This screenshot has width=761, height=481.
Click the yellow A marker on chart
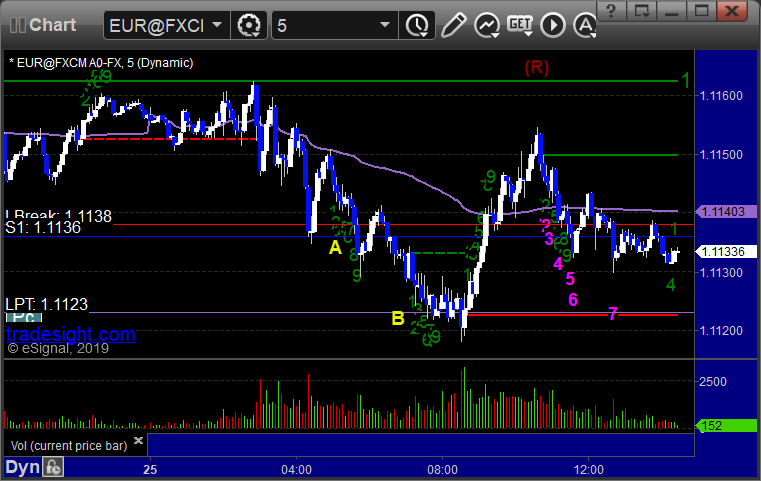335,248
